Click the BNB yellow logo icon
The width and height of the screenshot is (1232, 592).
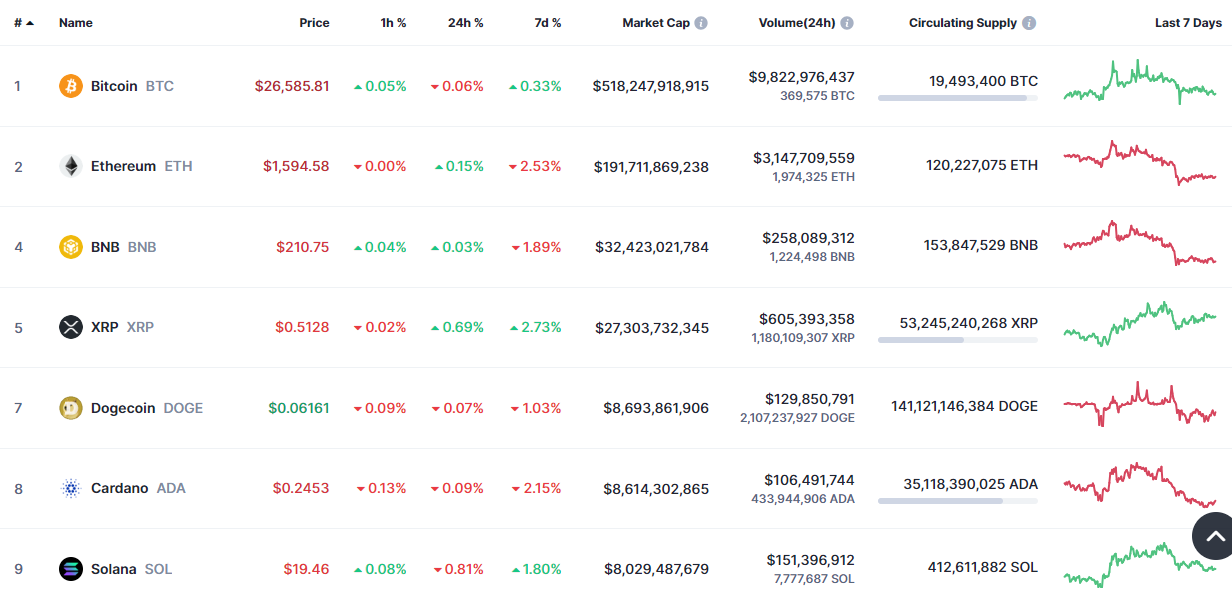tap(71, 247)
